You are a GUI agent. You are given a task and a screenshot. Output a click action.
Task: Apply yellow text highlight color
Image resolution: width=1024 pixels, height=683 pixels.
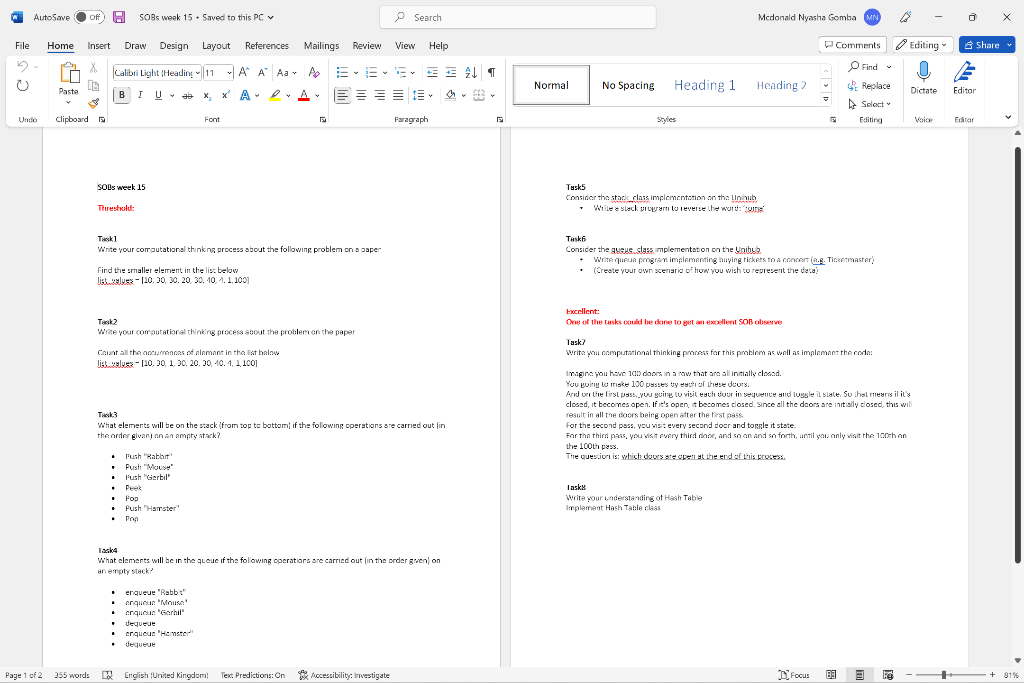tap(275, 95)
